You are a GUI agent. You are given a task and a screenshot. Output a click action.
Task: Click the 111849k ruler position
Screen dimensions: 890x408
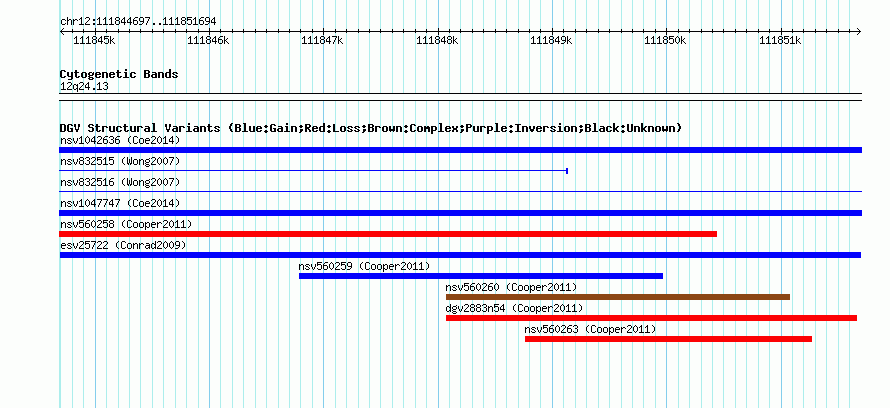tap(551, 40)
